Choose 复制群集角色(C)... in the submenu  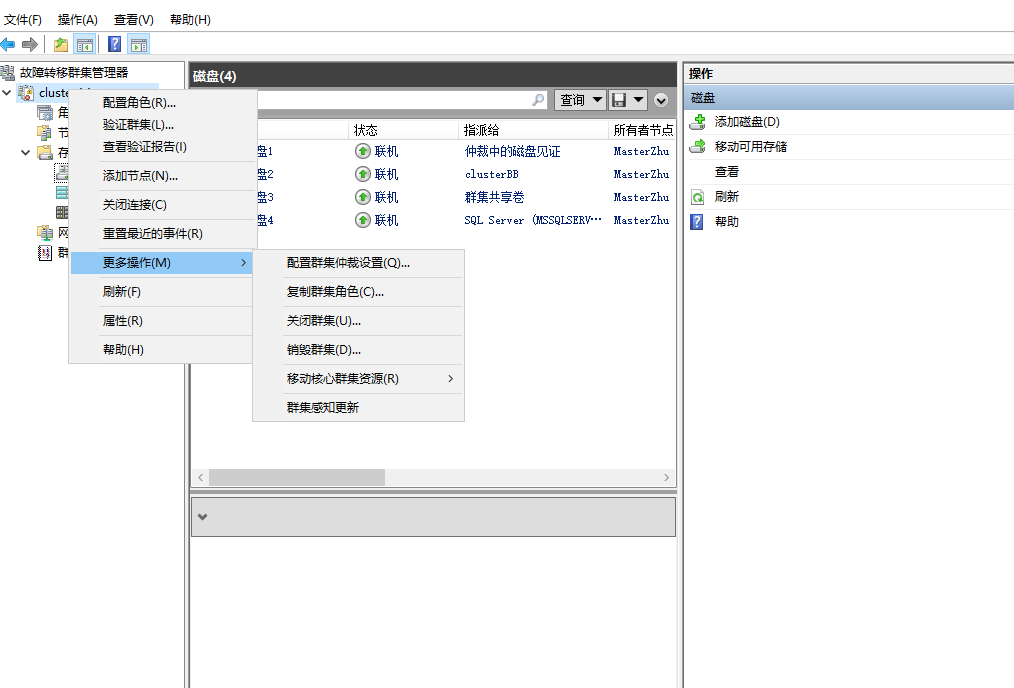point(358,292)
